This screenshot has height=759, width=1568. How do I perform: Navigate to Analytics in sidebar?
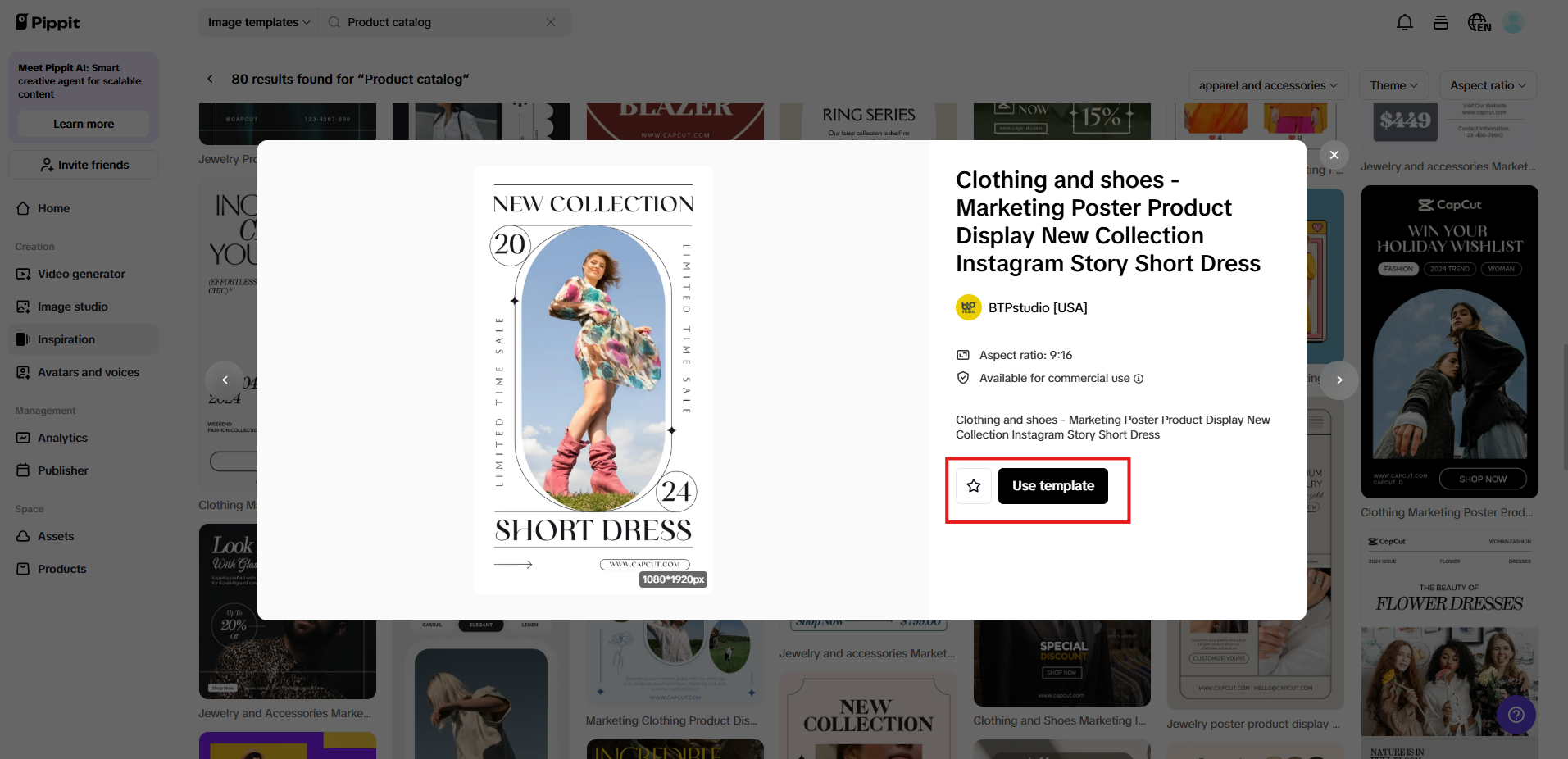click(62, 438)
